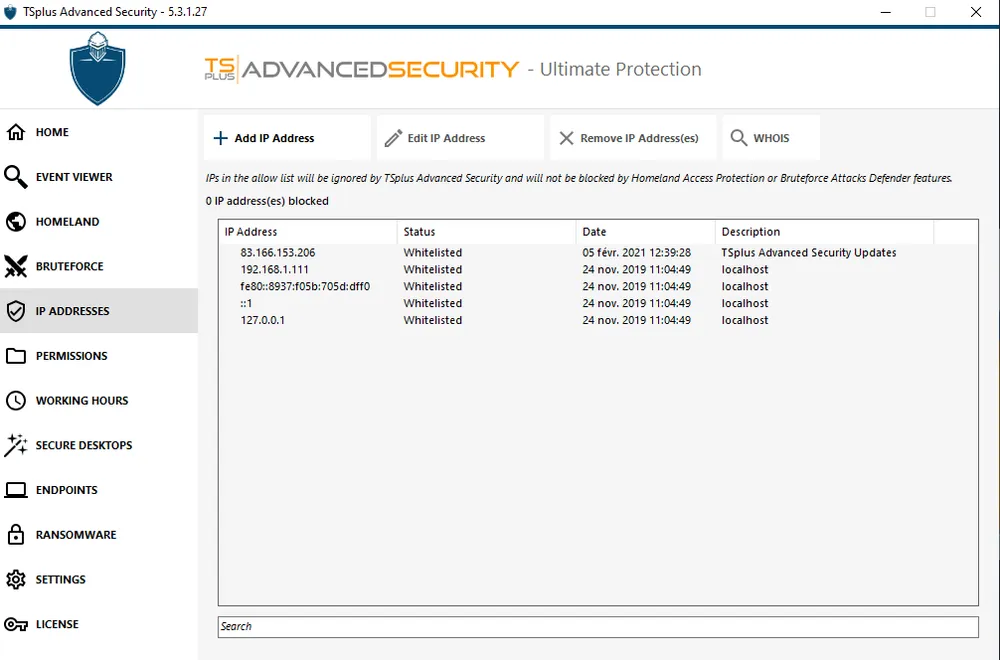
Task: Click the License key icon
Action: click(16, 624)
